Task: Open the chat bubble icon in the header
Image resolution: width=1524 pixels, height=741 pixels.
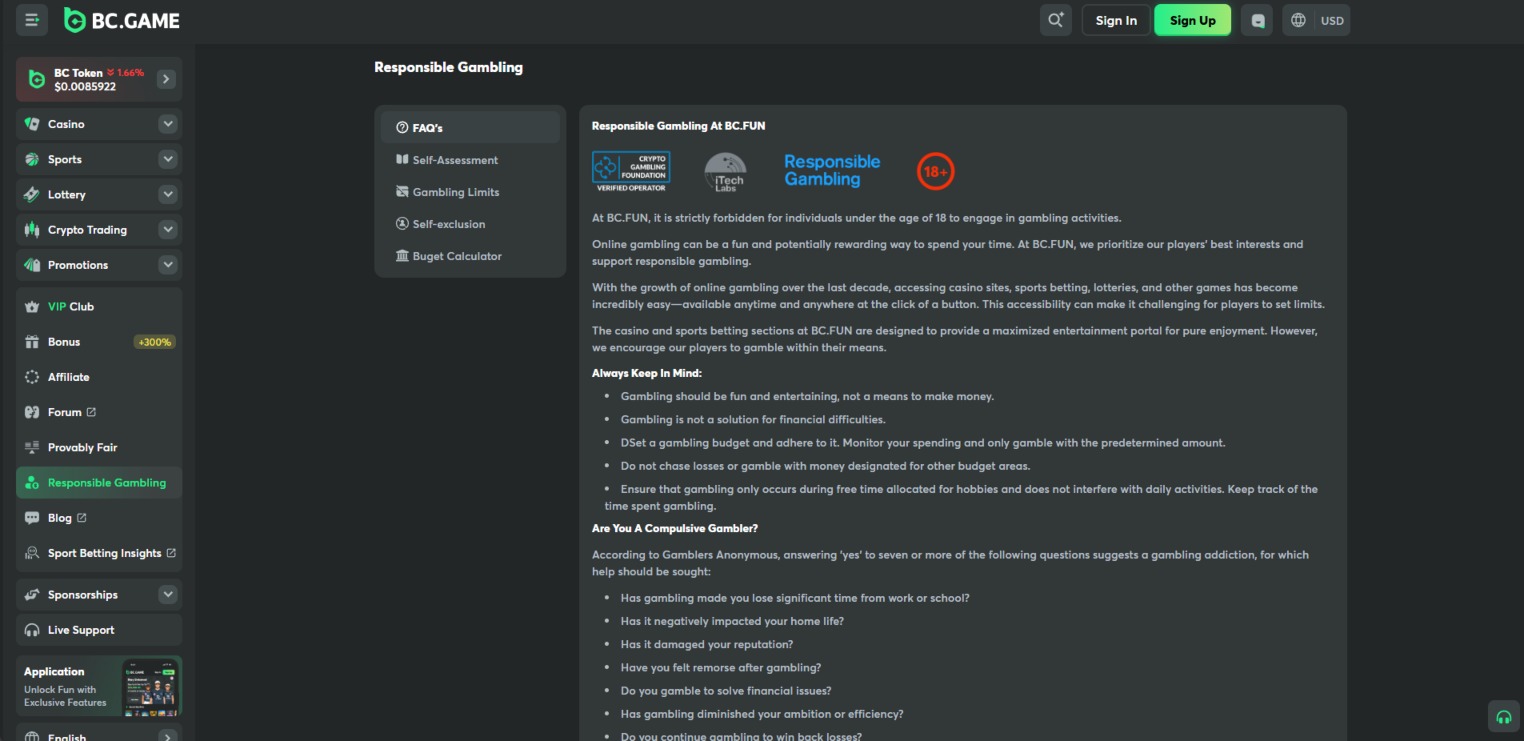Action: click(1257, 20)
